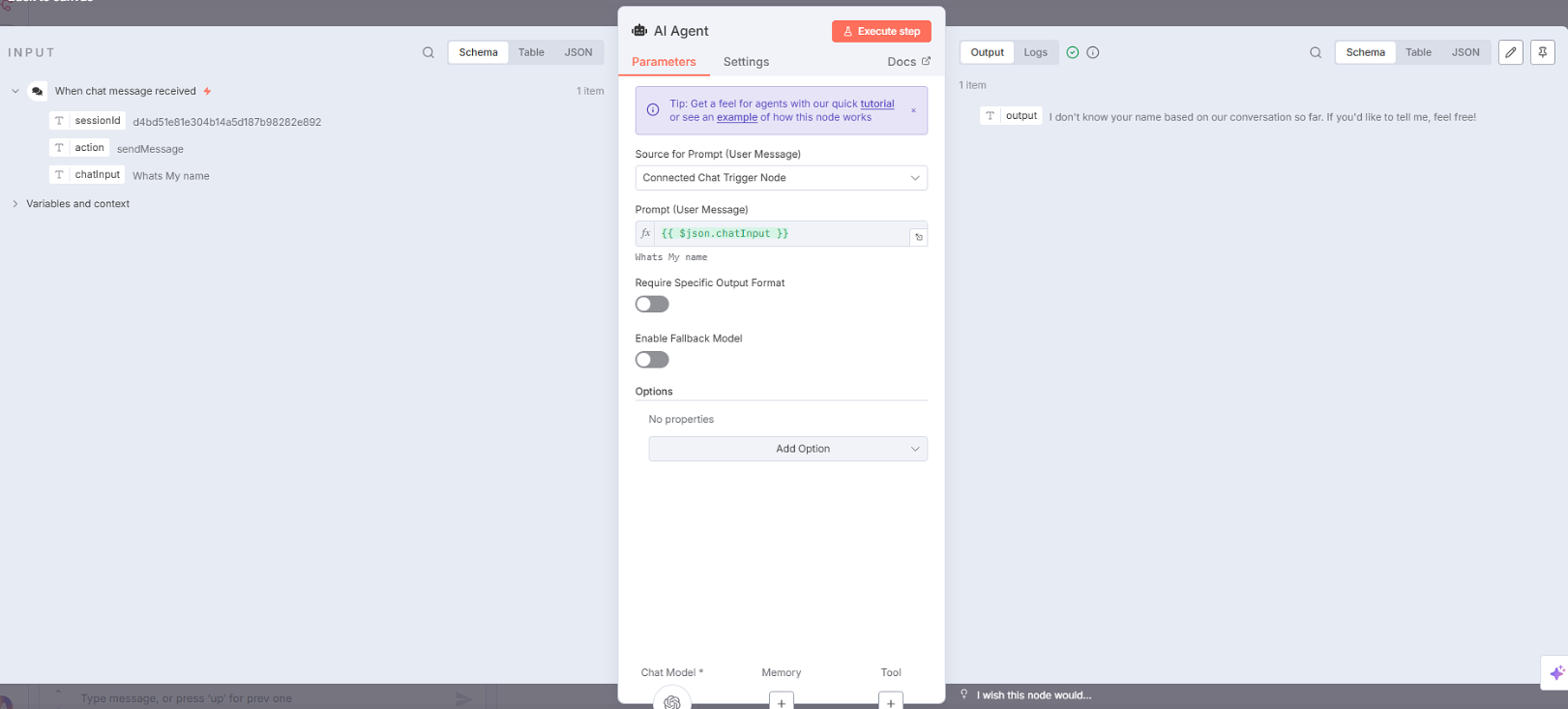Open the Add Option dropdown

click(787, 449)
